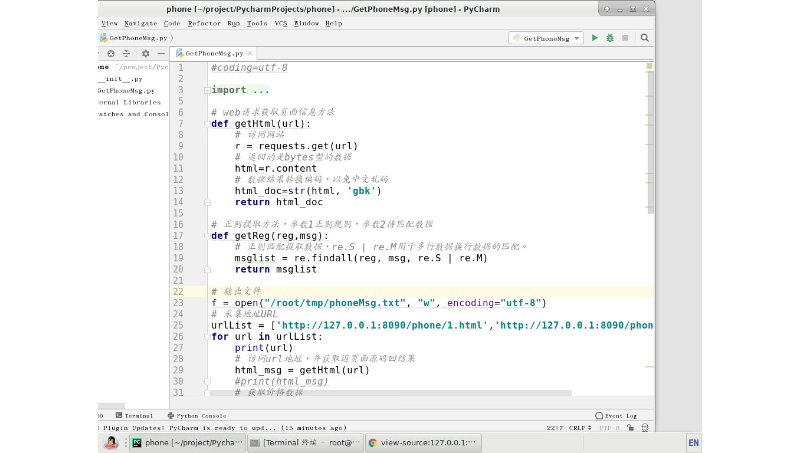Switch to the PyCharm phone taskbar item
The height and width of the screenshot is (453, 800).
187,443
